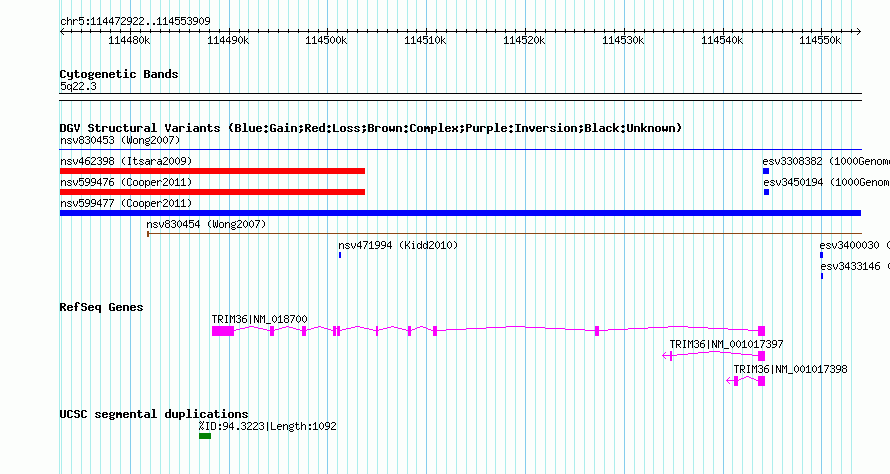Click the 114540k ruler tick label
The width and height of the screenshot is (890, 474).
click(x=722, y=40)
